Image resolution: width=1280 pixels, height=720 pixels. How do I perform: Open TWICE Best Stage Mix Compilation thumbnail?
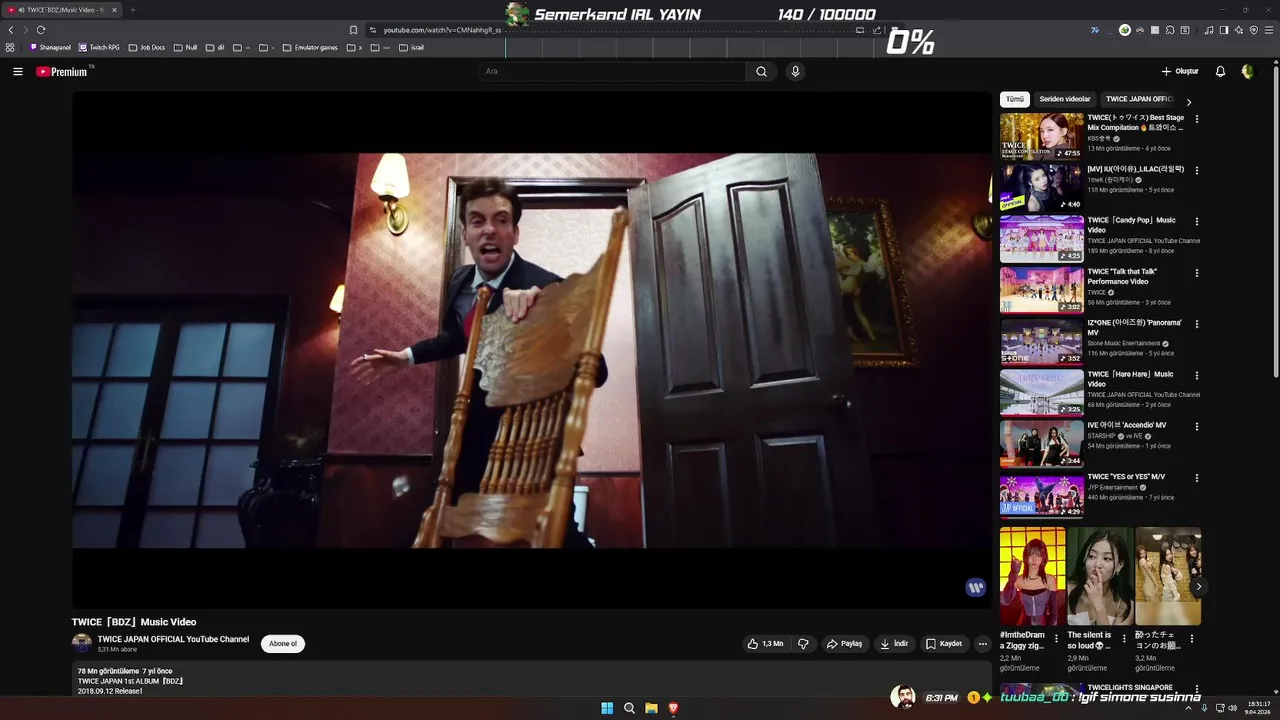1041,136
